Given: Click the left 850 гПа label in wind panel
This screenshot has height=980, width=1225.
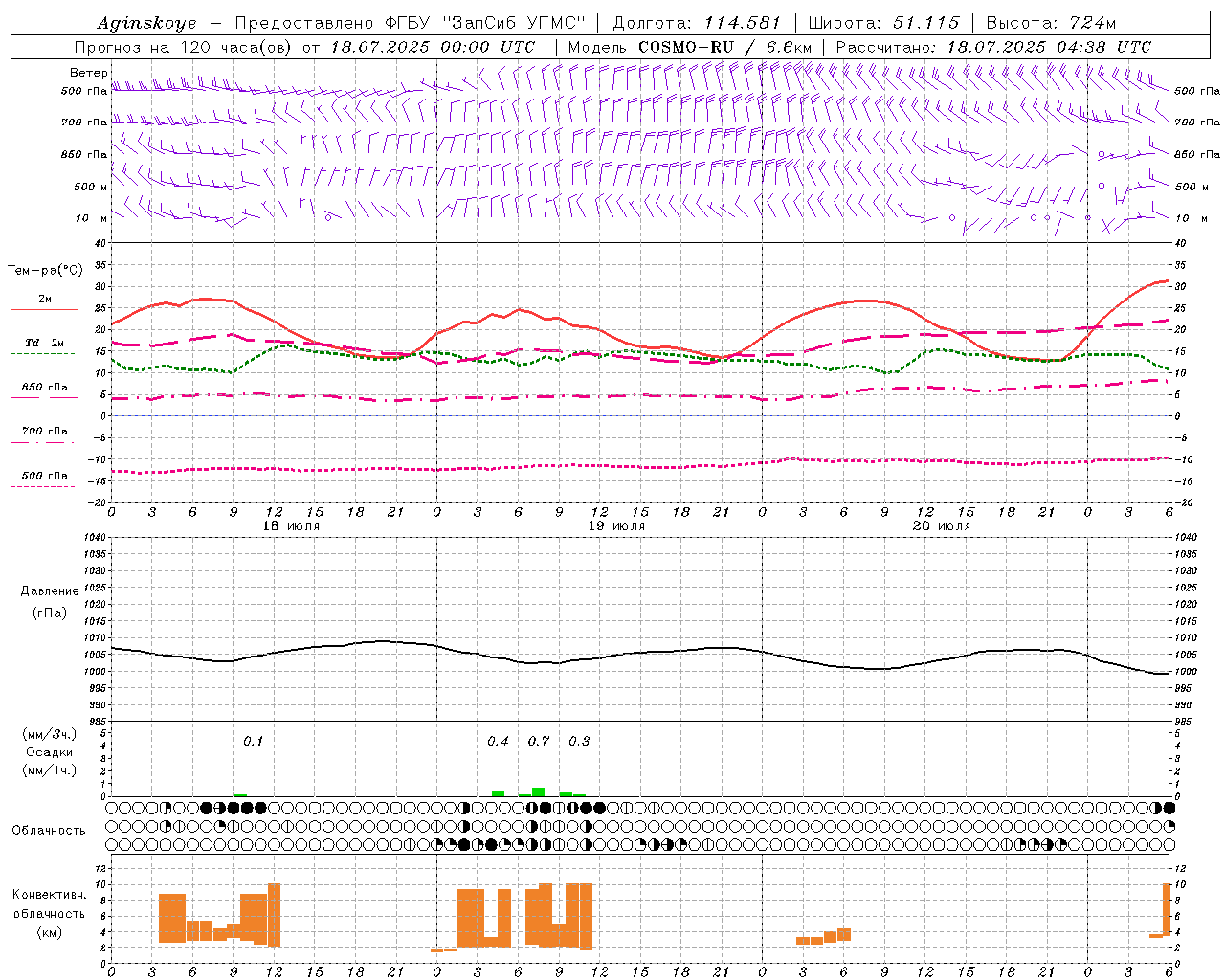Looking at the screenshot, I should pyautogui.click(x=84, y=154).
